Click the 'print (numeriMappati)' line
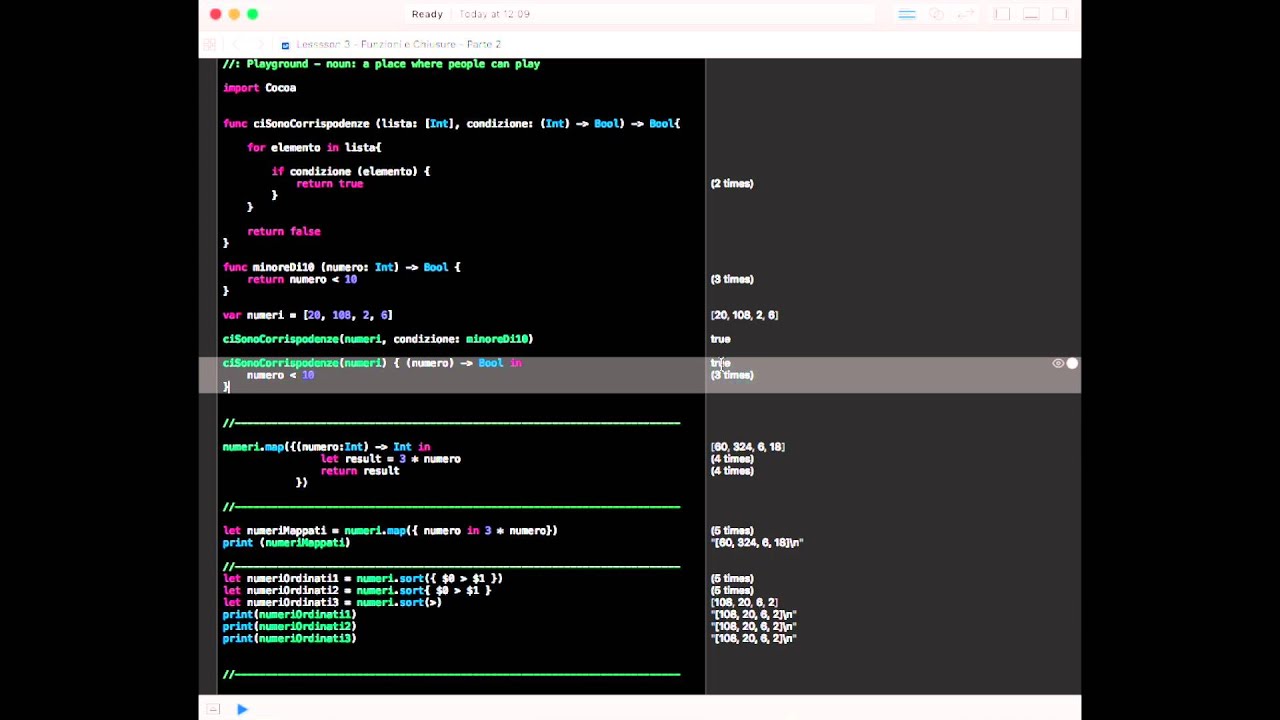Viewport: 1280px width, 720px height. point(286,543)
